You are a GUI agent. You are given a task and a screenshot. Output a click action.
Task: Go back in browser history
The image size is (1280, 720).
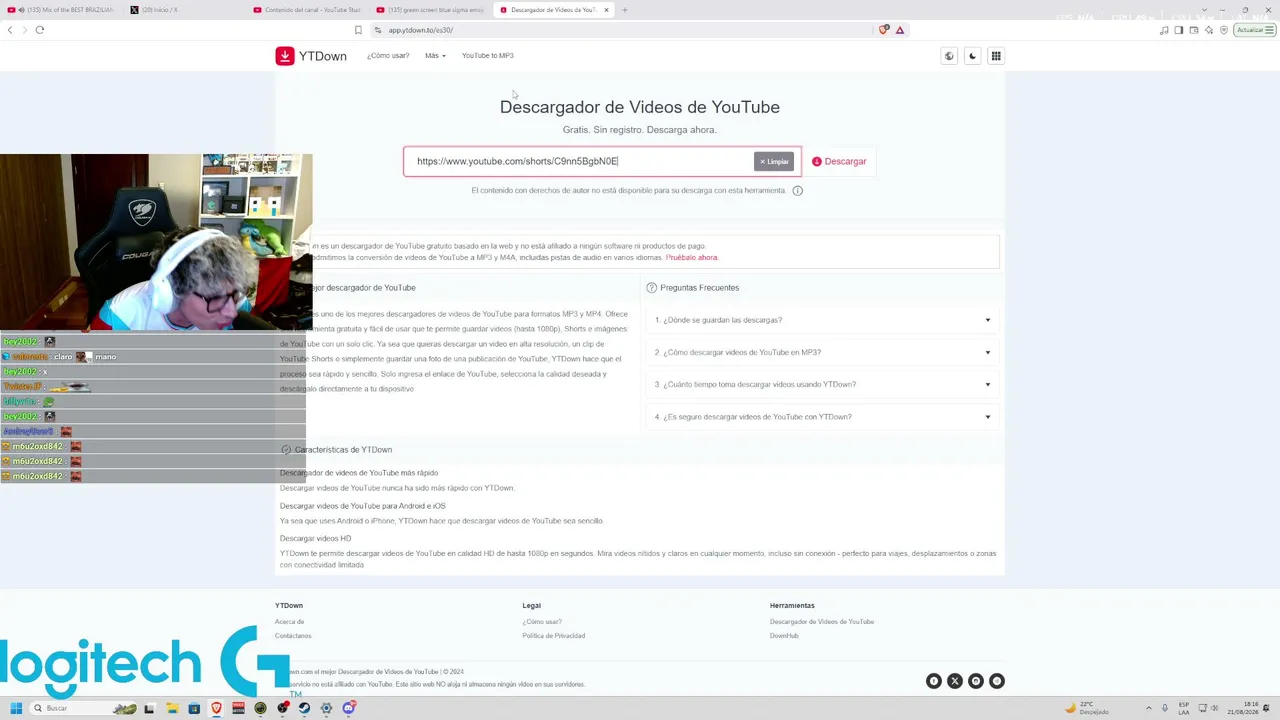click(10, 30)
